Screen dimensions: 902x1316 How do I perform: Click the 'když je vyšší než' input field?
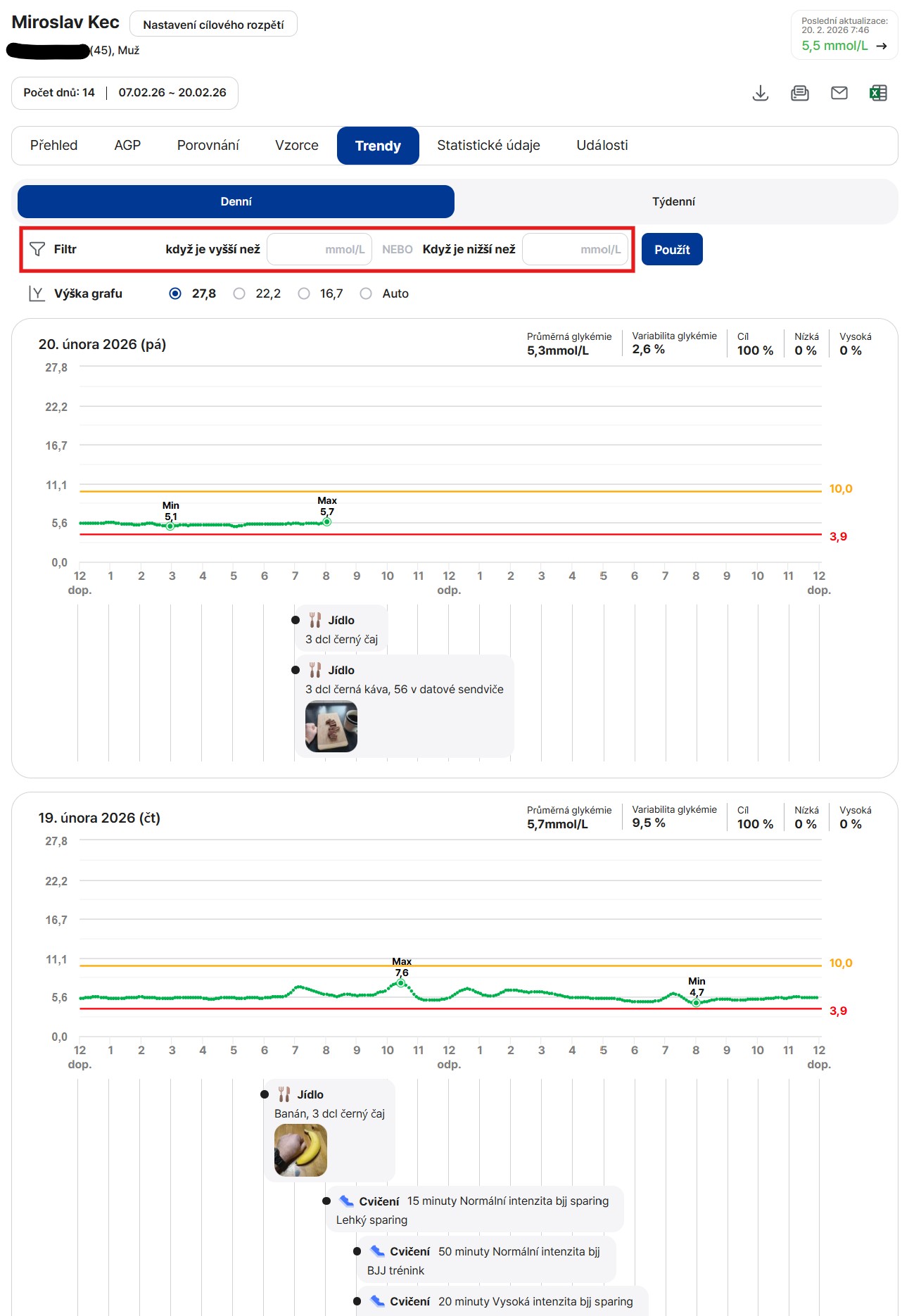tap(319, 250)
